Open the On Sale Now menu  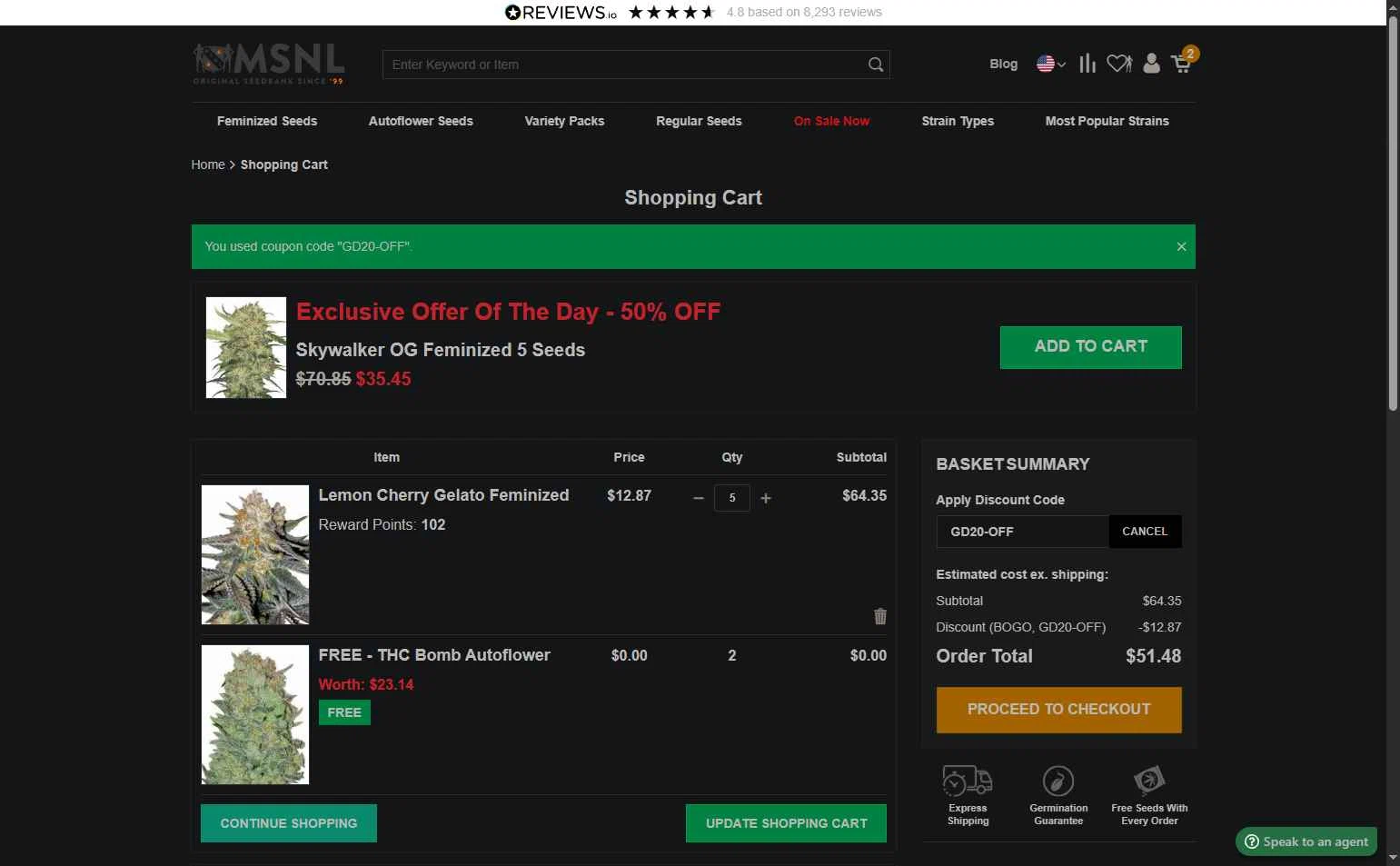831,121
